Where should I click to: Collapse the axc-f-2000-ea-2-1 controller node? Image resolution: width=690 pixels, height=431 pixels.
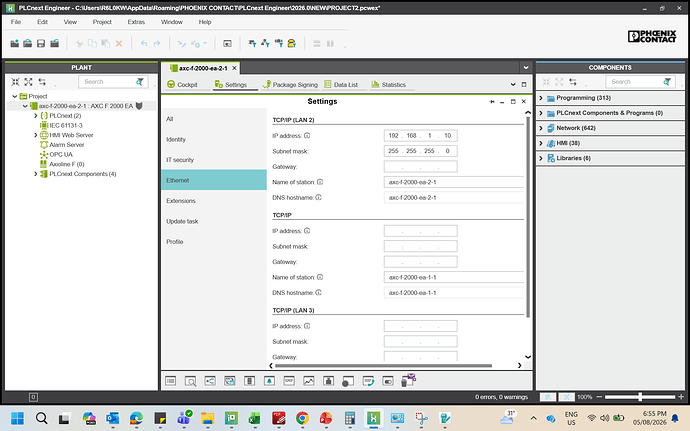[25, 106]
